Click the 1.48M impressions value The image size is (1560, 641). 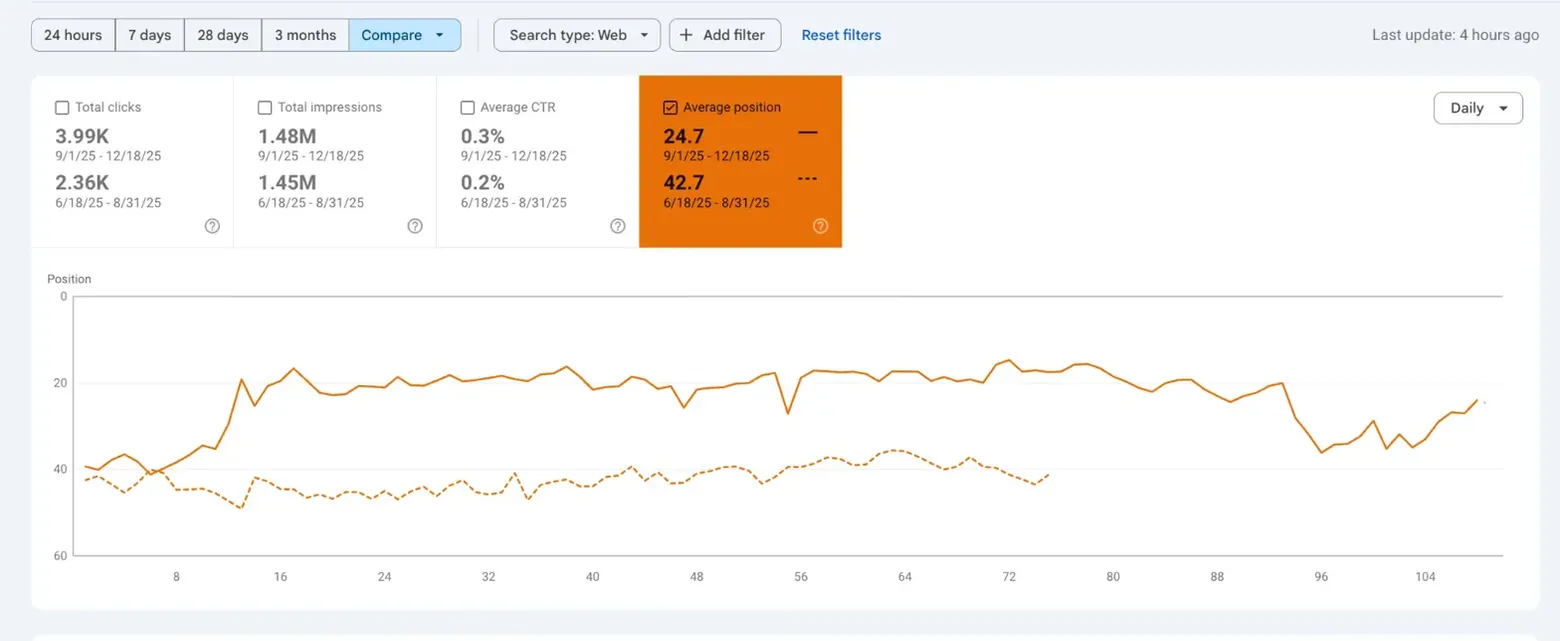(x=287, y=136)
